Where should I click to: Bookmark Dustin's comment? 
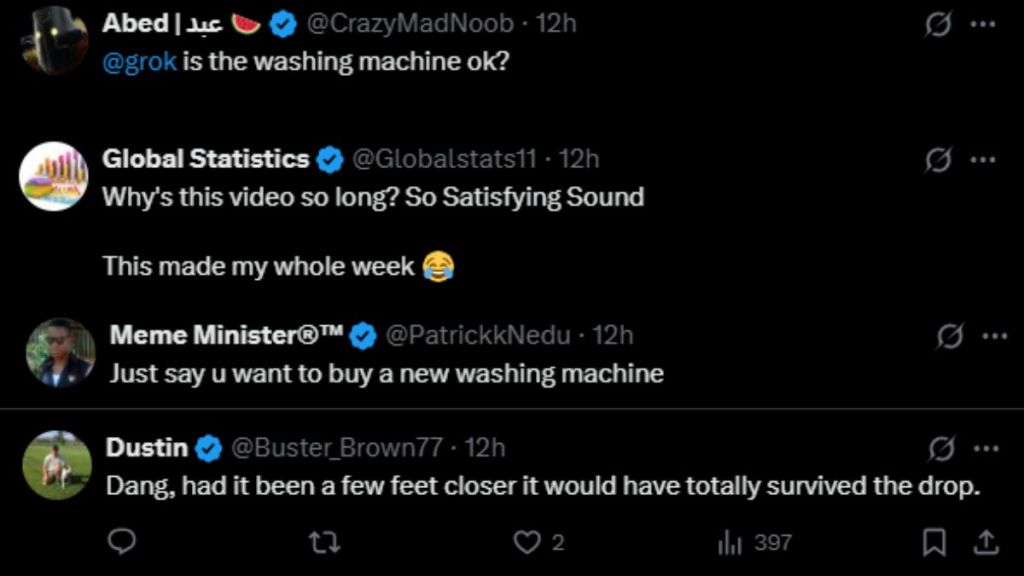934,542
